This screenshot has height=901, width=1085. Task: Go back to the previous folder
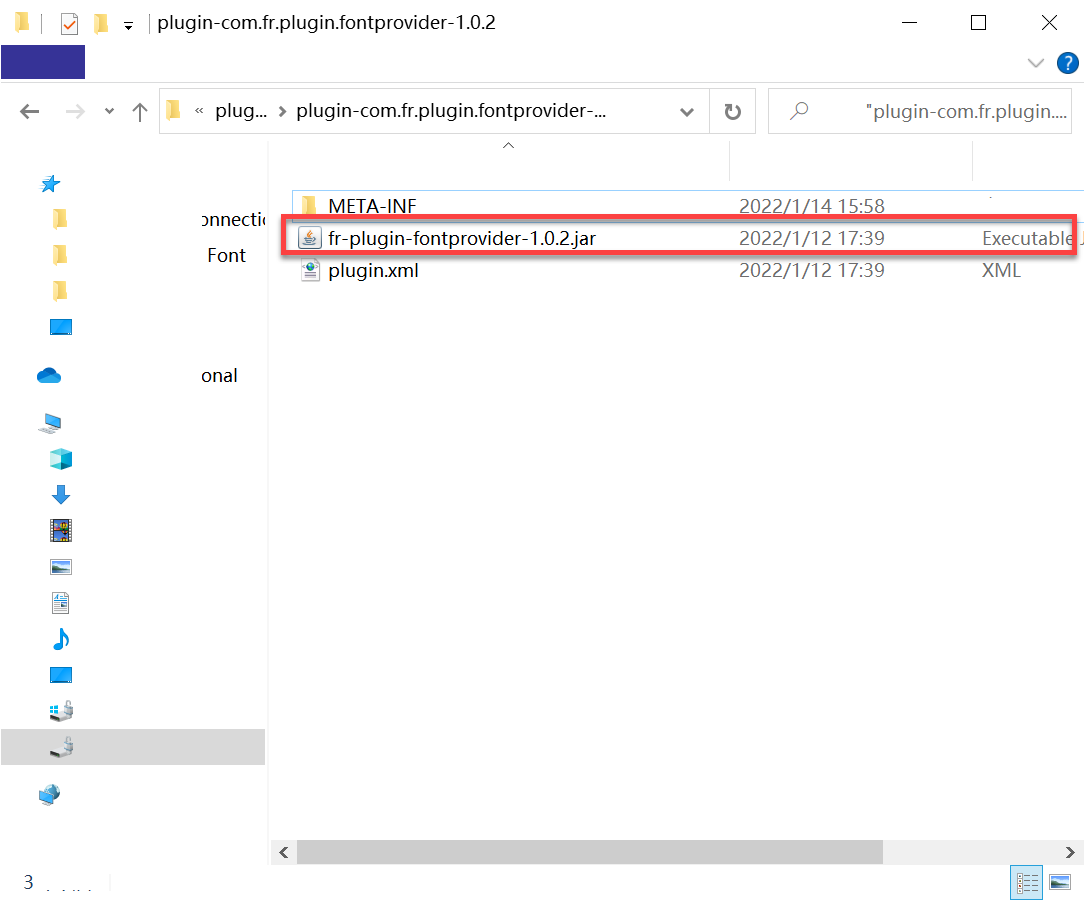pyautogui.click(x=29, y=111)
